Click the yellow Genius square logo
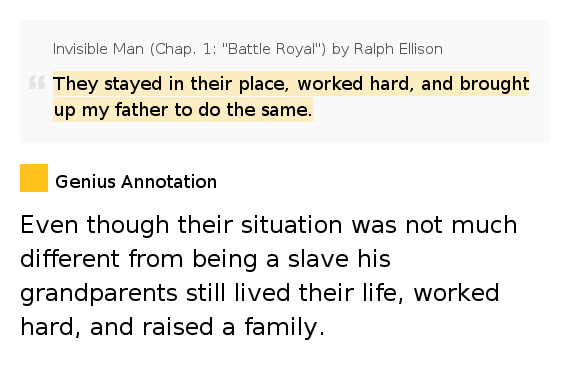Screen dimensions: 570x388 (x=34, y=178)
